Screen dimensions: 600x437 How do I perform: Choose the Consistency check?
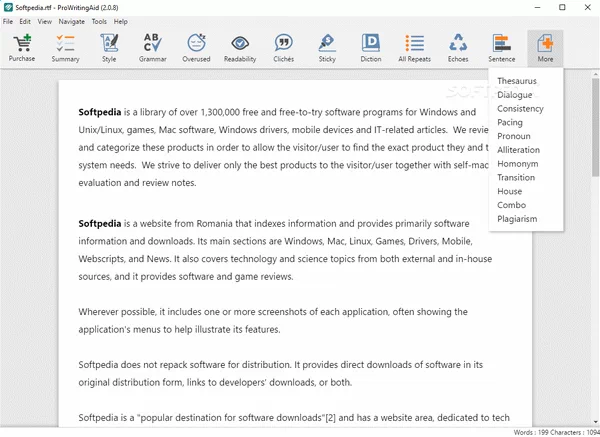tap(520, 109)
